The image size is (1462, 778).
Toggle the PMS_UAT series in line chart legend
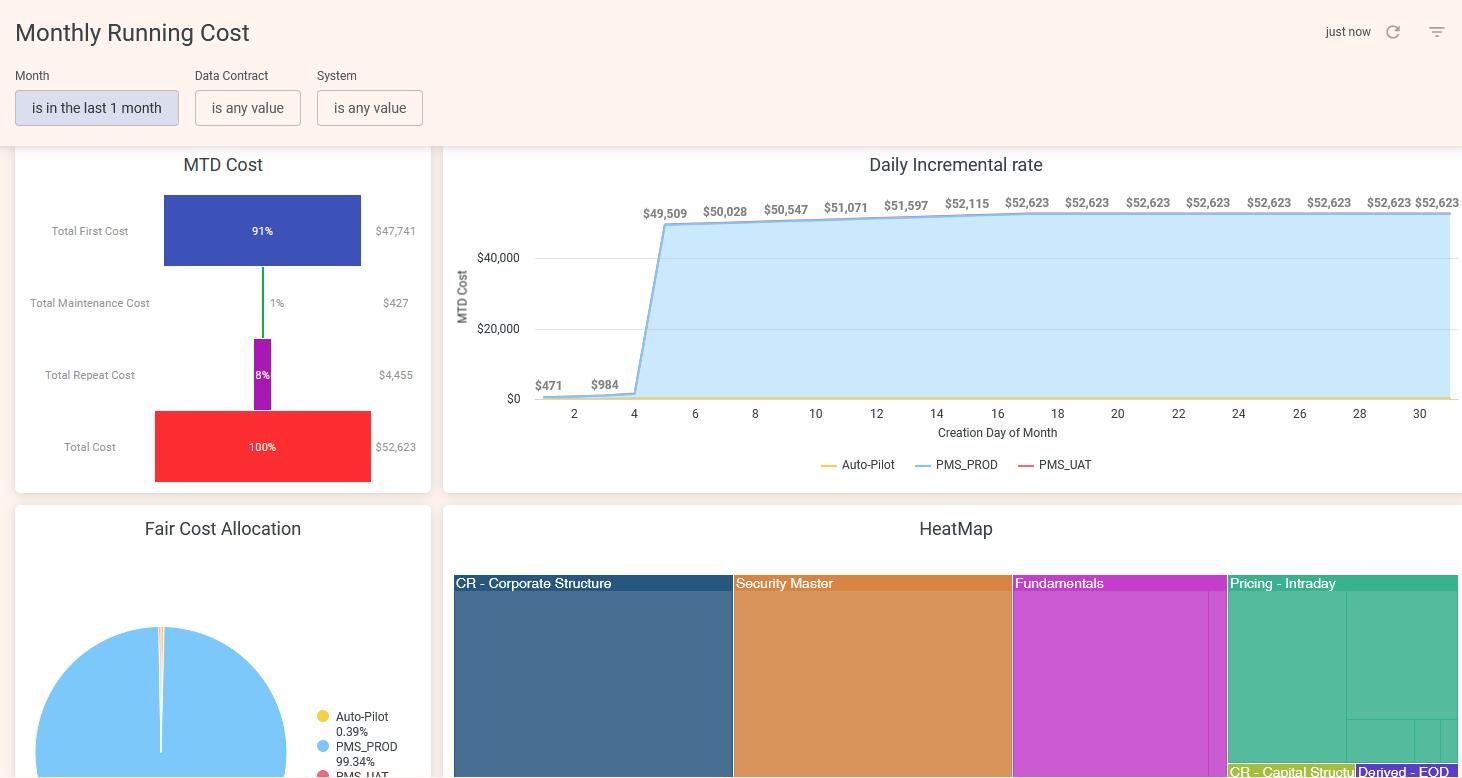tap(1055, 465)
